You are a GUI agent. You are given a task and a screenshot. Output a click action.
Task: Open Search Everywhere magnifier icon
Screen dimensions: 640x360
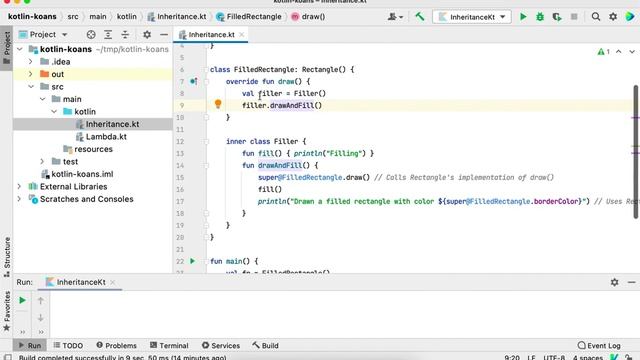point(596,17)
